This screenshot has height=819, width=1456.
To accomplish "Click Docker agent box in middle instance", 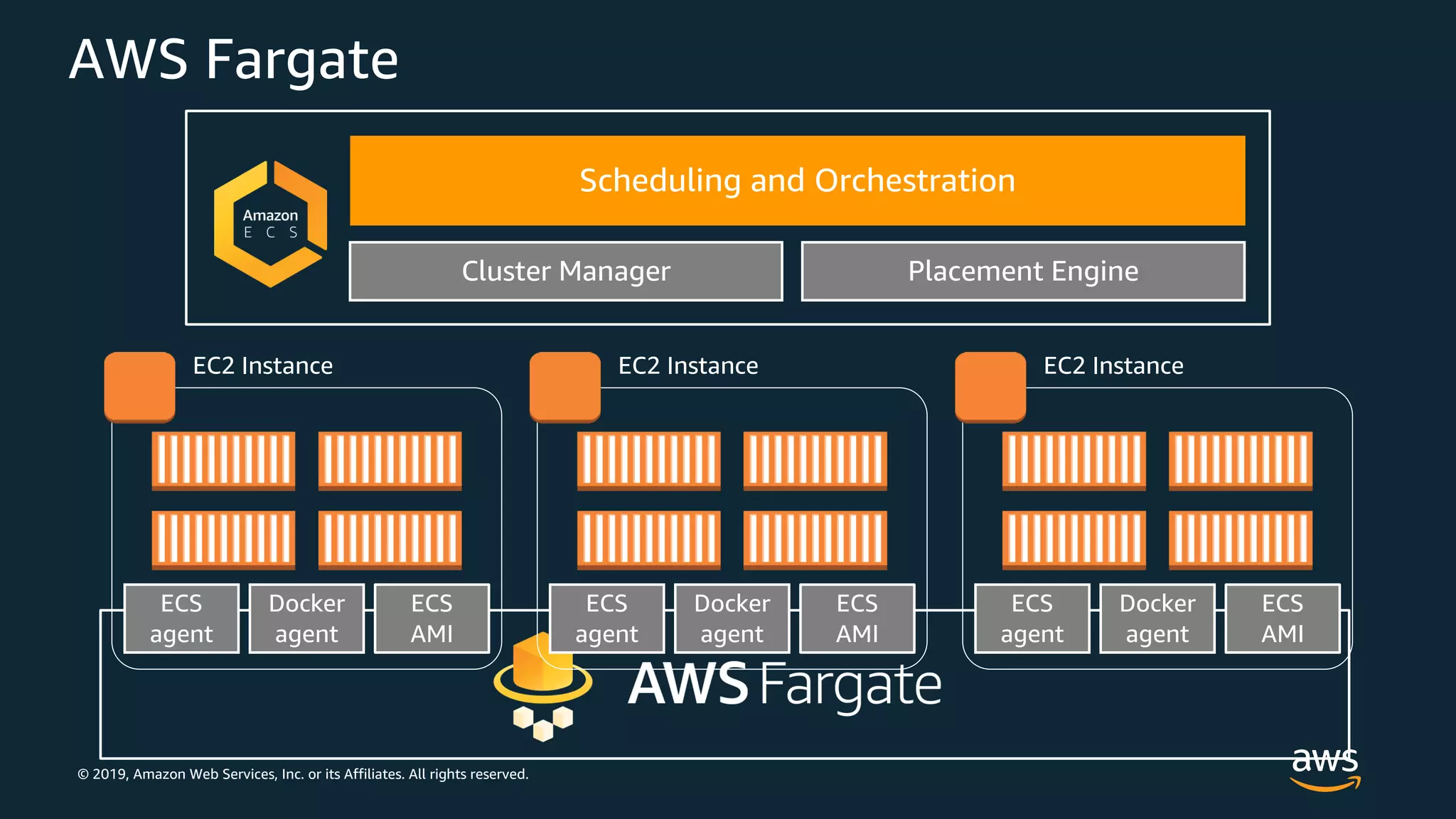I will point(732,619).
